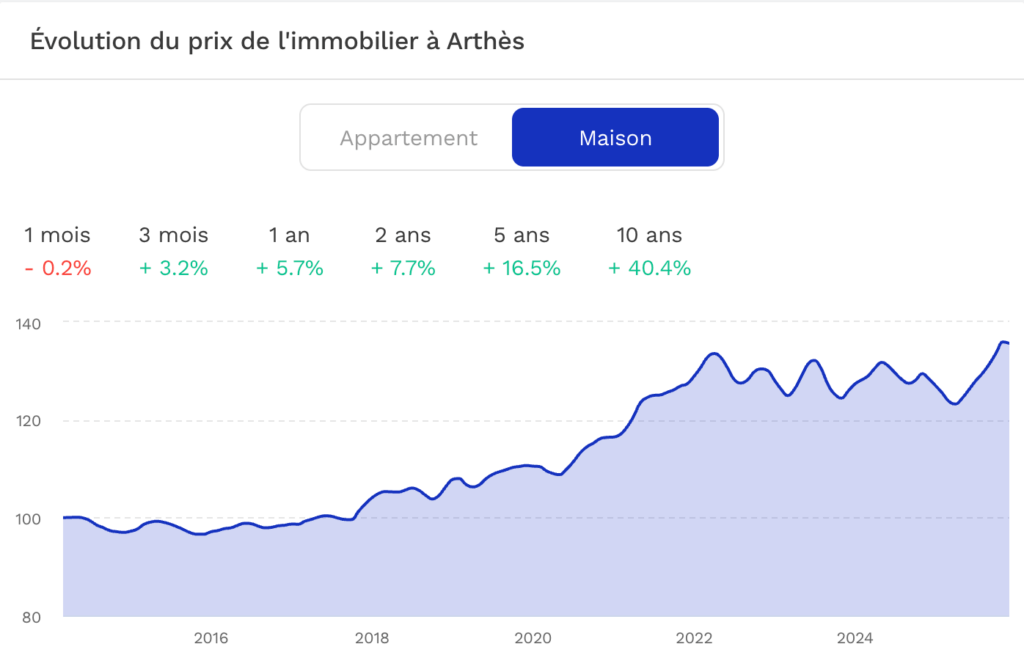Click the 2024 label on x-axis

(x=854, y=638)
